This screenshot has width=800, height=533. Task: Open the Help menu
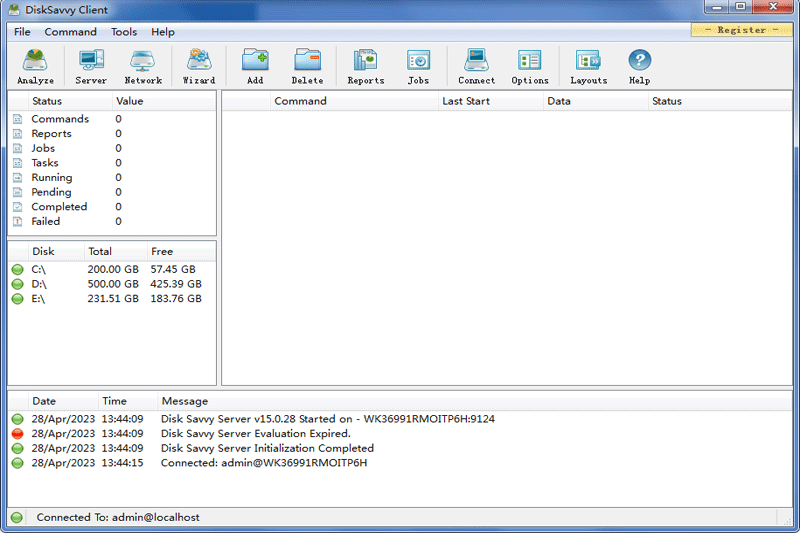pos(163,32)
